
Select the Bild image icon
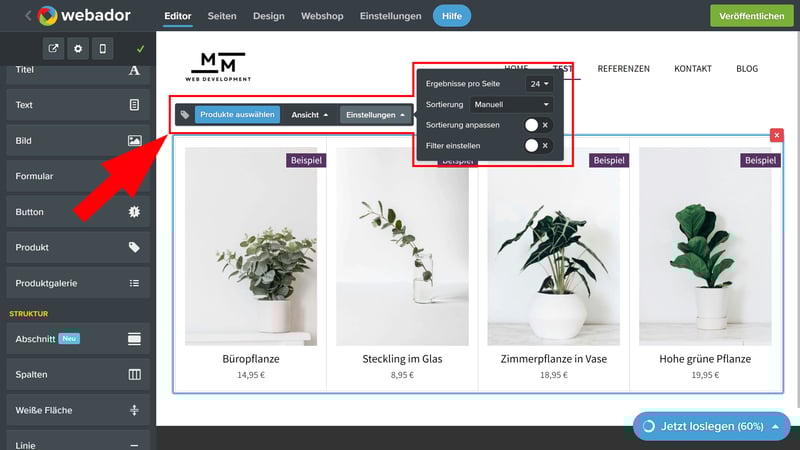(134, 140)
